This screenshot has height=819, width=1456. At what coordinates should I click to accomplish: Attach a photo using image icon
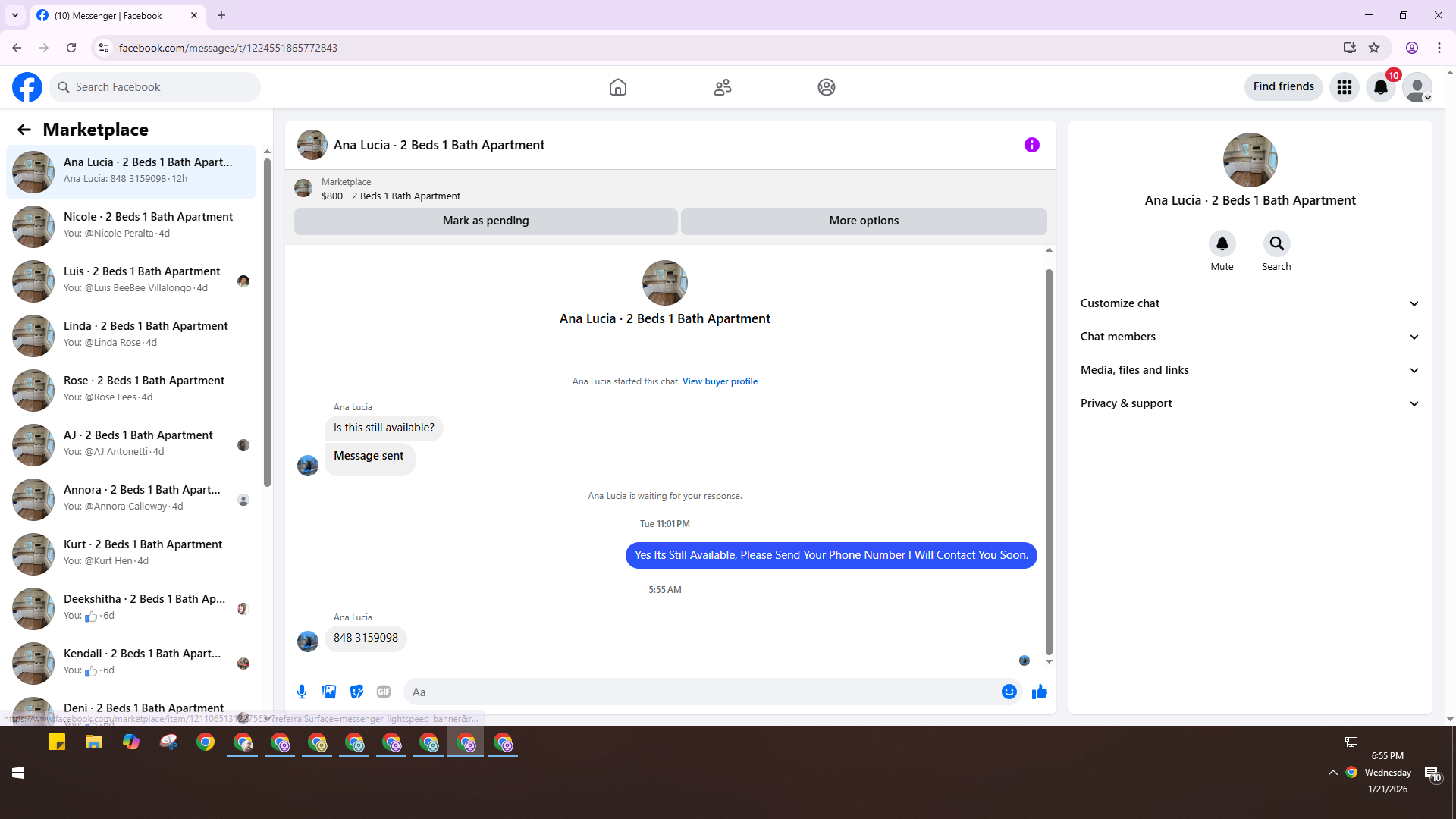(329, 692)
